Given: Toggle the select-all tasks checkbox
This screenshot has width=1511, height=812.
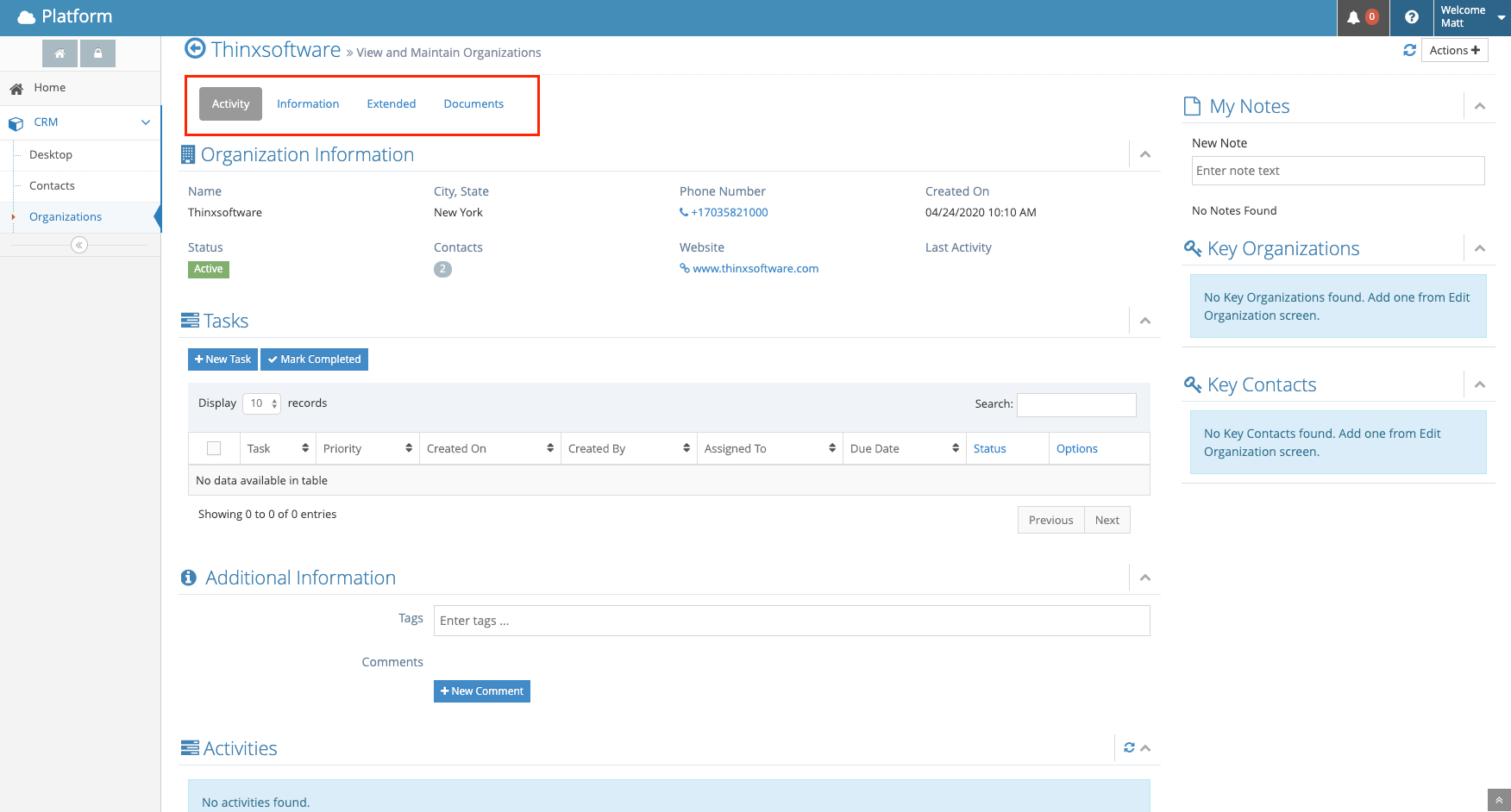Looking at the screenshot, I should point(214,448).
